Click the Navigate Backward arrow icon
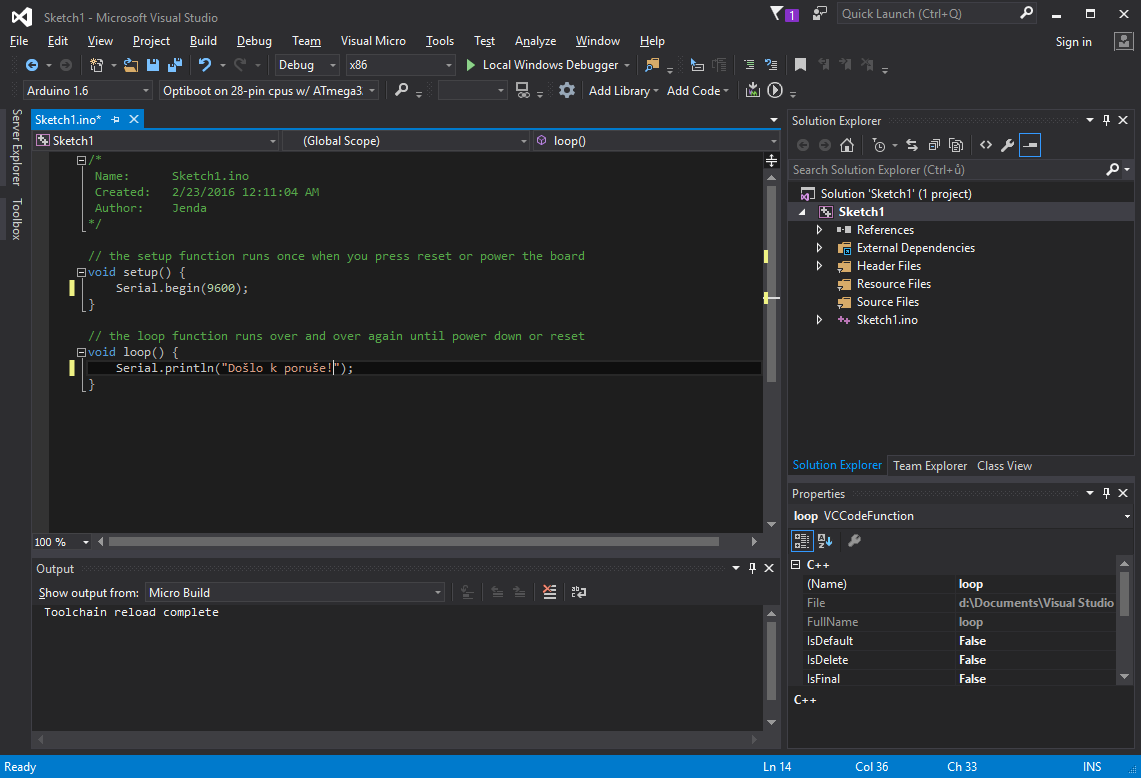This screenshot has width=1141, height=778. click(31, 65)
